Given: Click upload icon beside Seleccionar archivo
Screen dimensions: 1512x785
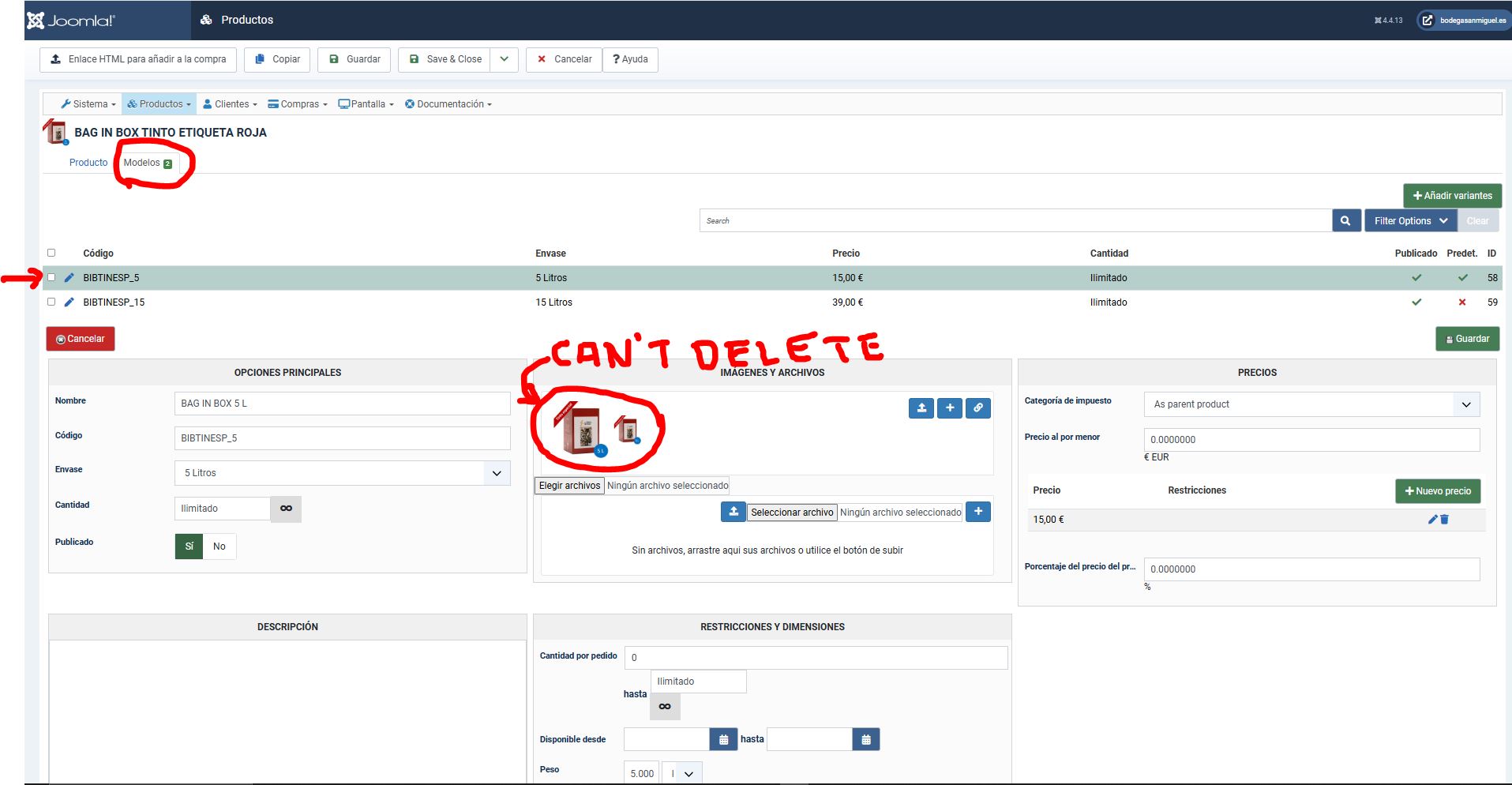Looking at the screenshot, I should click(x=733, y=512).
